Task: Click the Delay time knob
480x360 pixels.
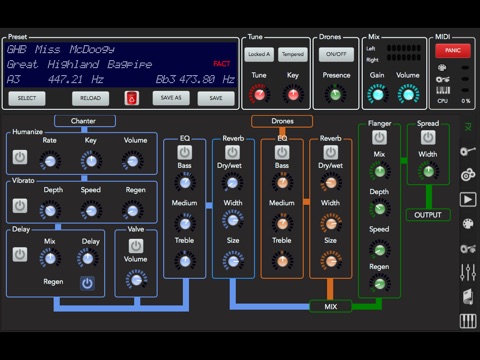Action: (88, 259)
